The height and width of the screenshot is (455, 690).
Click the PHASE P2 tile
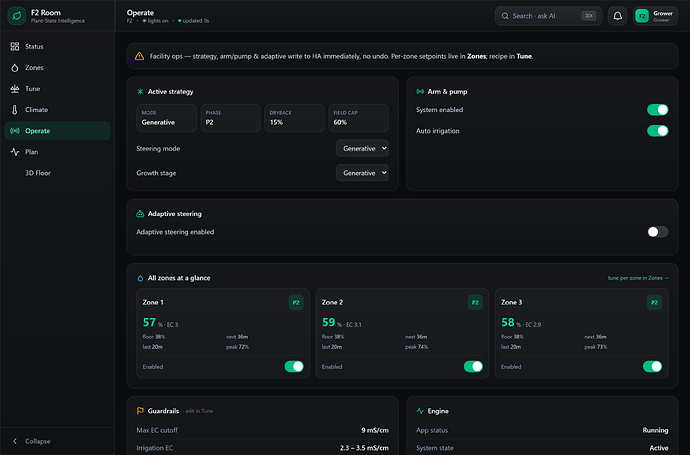(x=231, y=118)
